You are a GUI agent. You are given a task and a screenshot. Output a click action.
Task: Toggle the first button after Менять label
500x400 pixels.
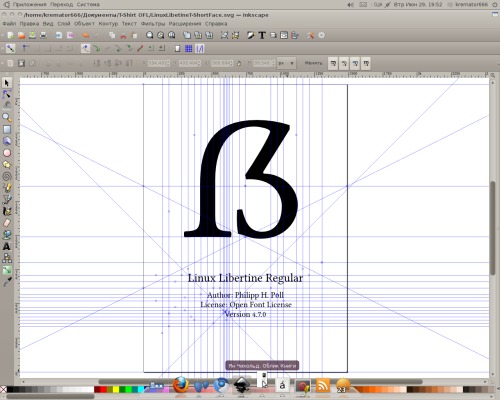(333, 63)
